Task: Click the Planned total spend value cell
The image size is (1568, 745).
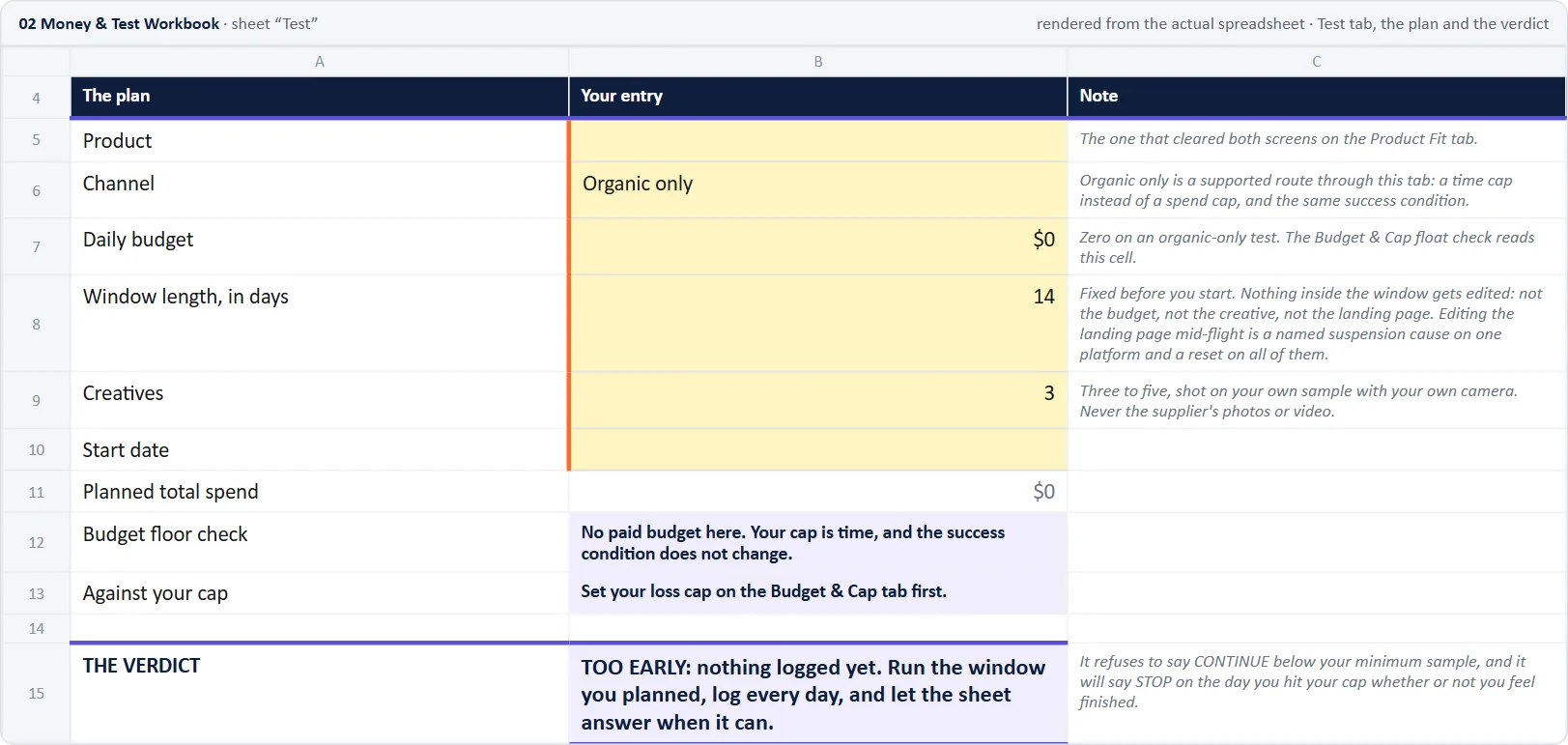Action: coord(818,492)
